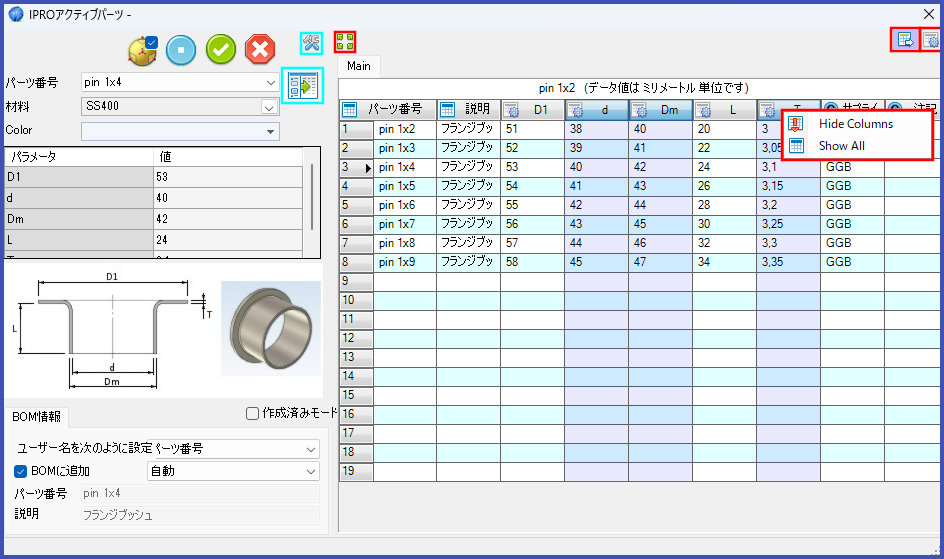Select row header 3 with arrow marker
Image resolution: width=944 pixels, height=559 pixels.
[356, 167]
